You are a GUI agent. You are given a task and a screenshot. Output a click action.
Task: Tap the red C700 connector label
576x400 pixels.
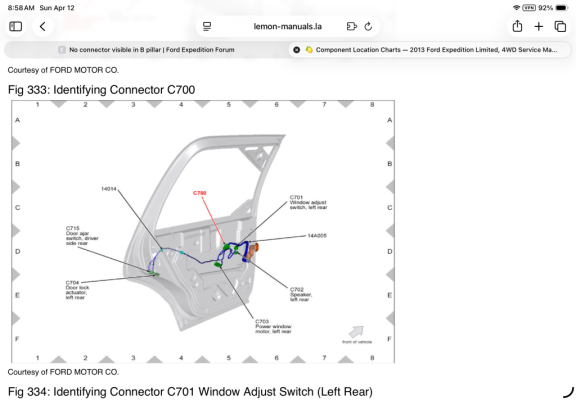pos(199,193)
